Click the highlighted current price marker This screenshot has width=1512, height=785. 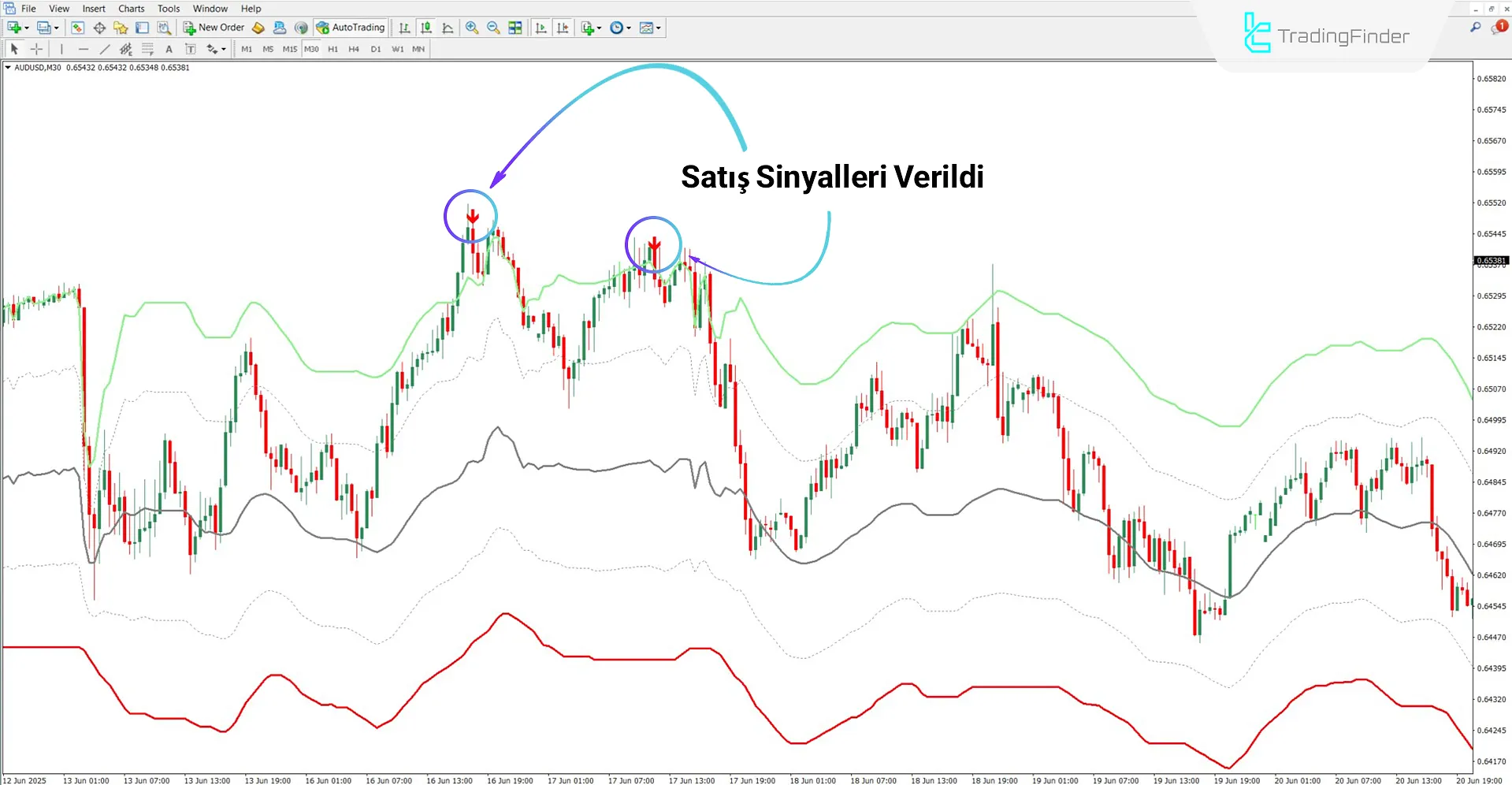[1492, 260]
